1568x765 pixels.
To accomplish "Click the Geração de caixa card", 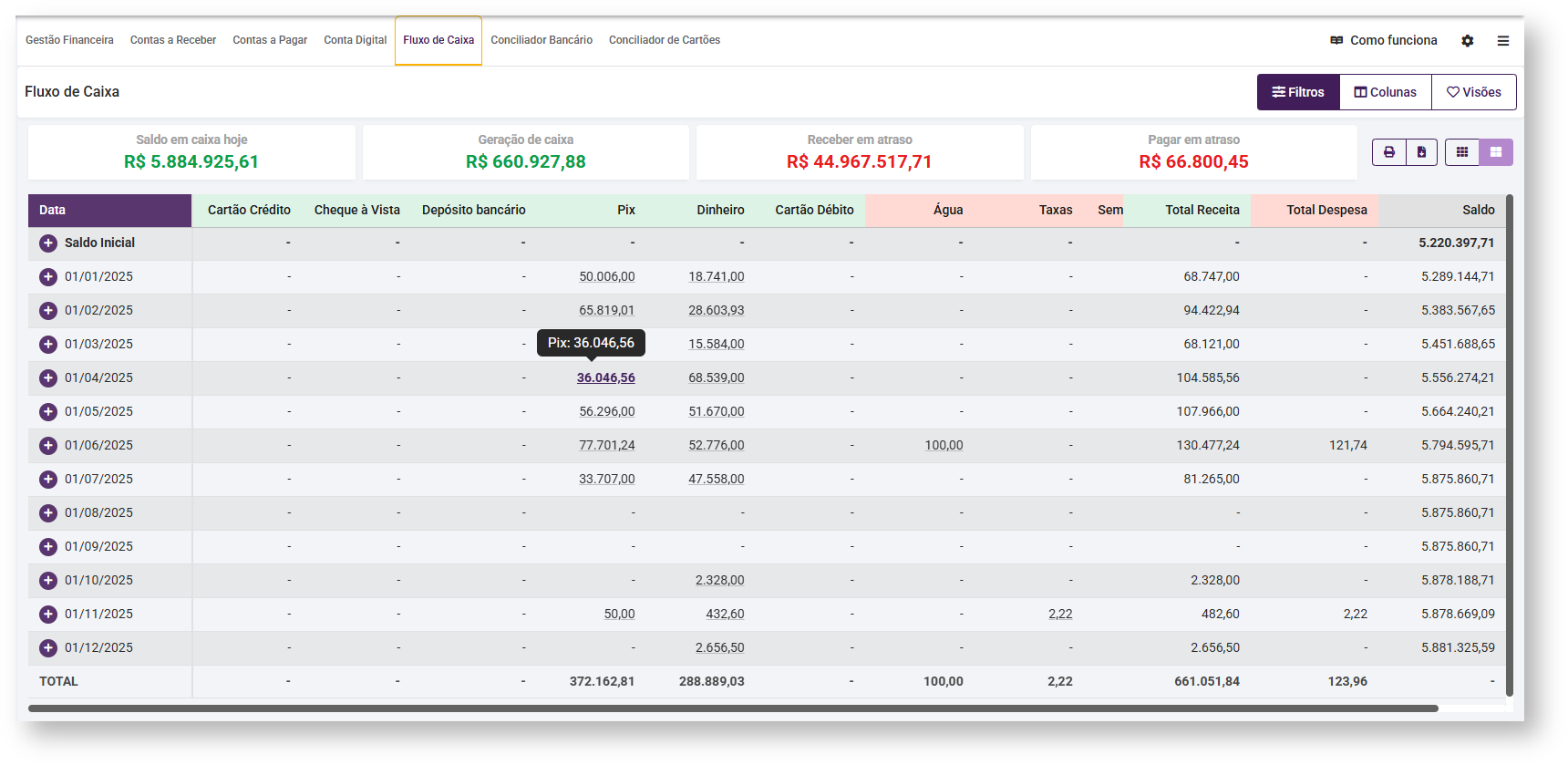I will (x=526, y=152).
